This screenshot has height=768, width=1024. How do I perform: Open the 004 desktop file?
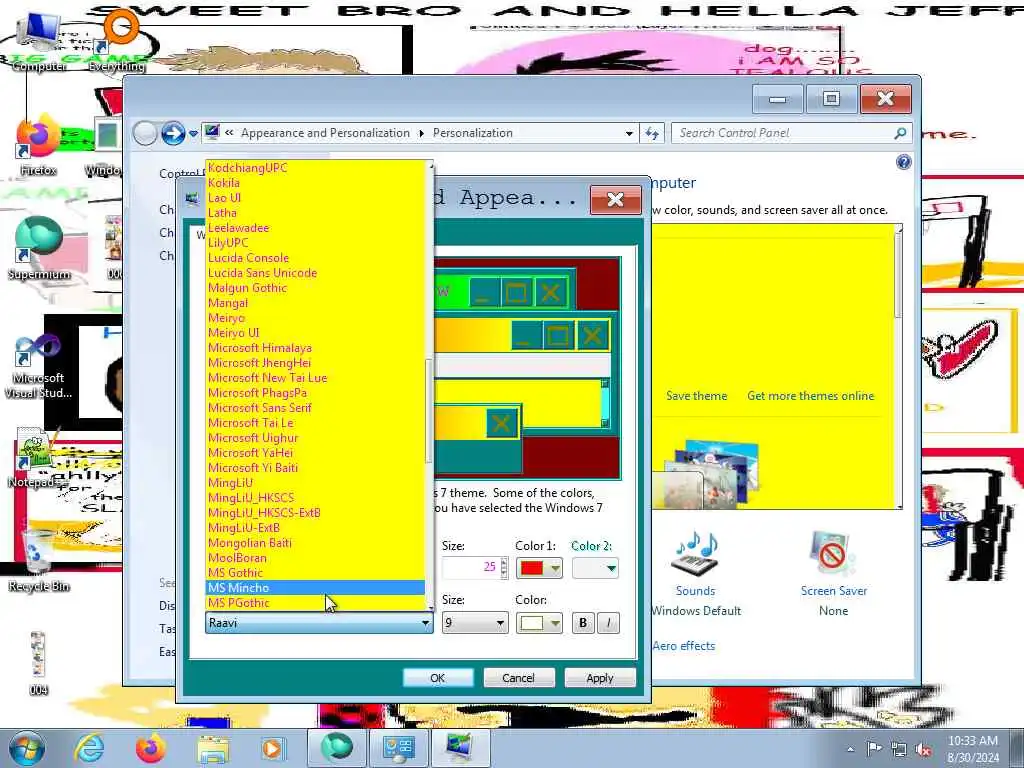click(39, 662)
